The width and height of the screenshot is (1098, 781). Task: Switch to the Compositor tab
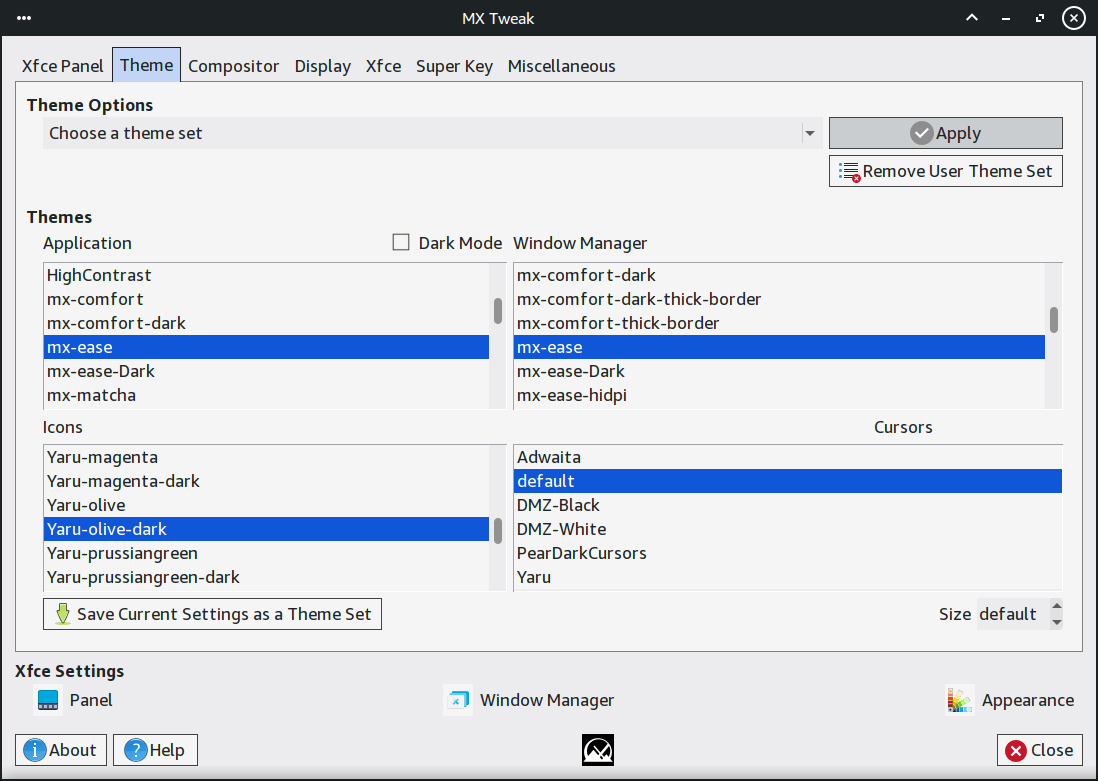click(233, 66)
